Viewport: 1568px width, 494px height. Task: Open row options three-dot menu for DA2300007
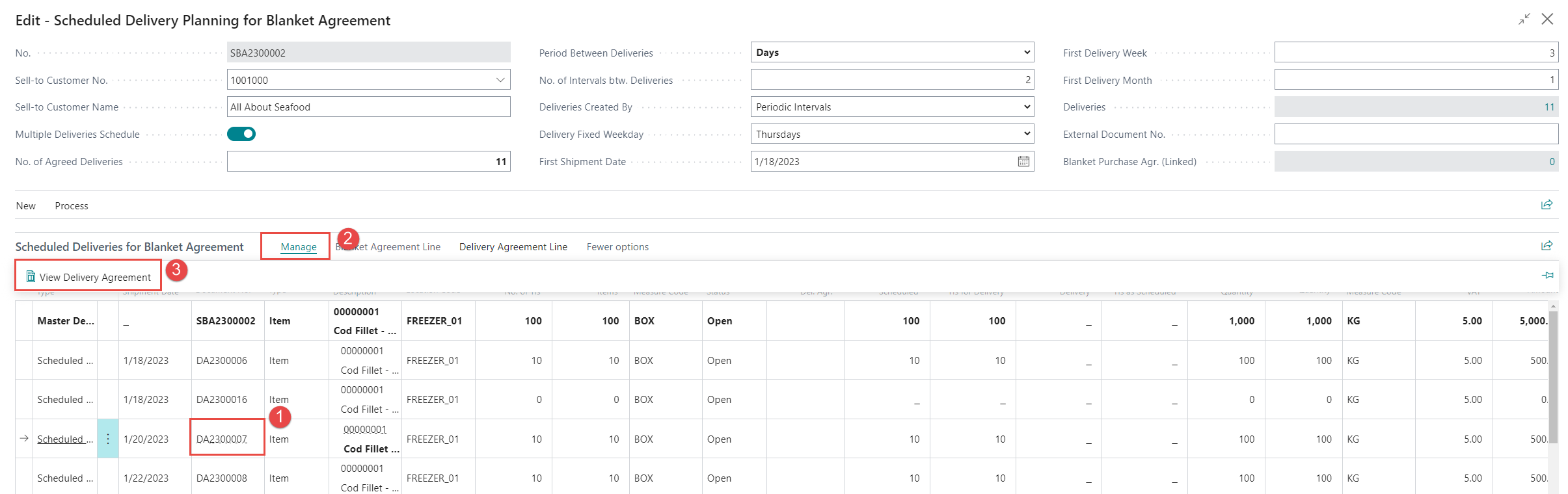108,439
